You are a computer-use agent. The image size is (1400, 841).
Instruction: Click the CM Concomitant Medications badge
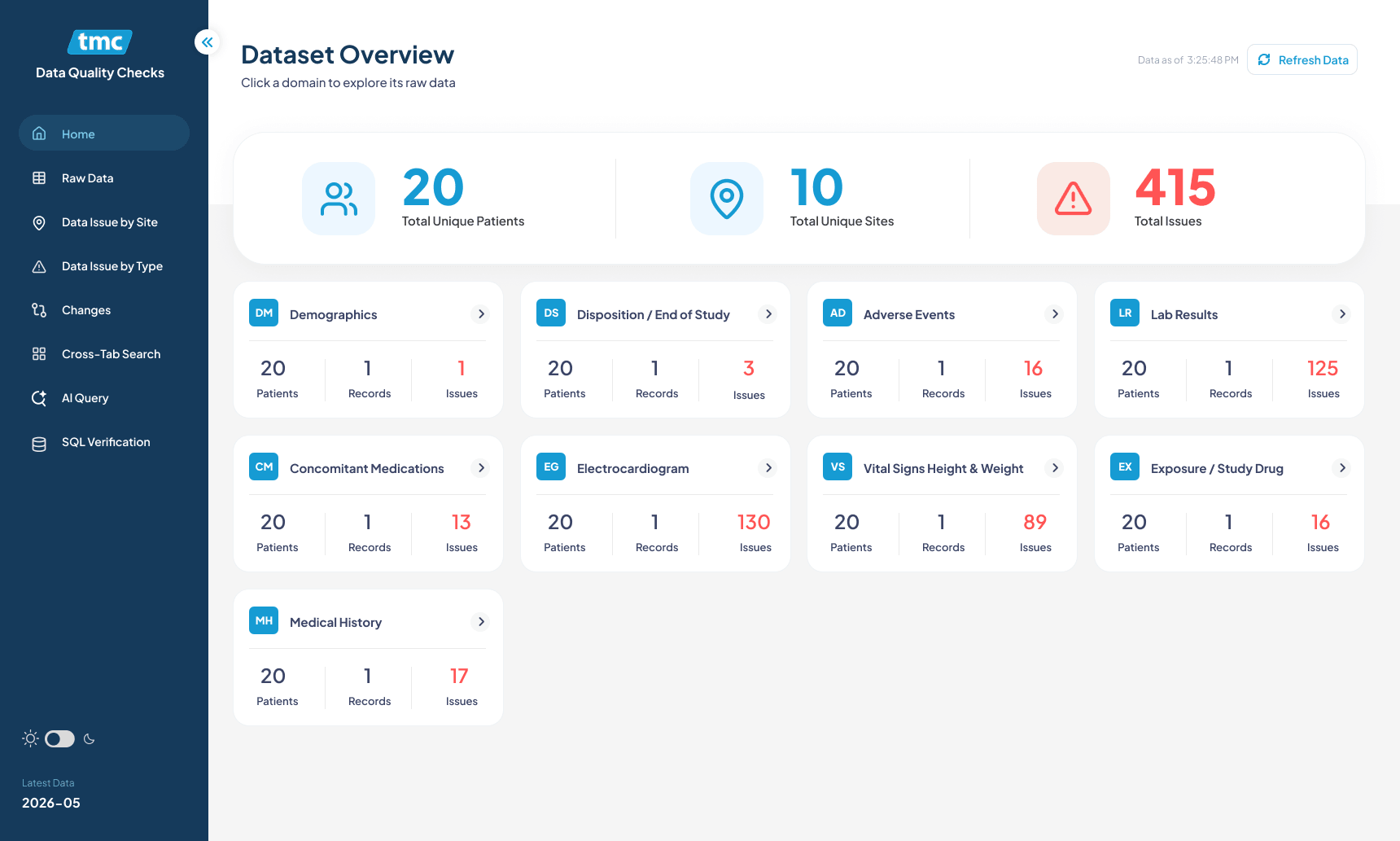coord(264,466)
